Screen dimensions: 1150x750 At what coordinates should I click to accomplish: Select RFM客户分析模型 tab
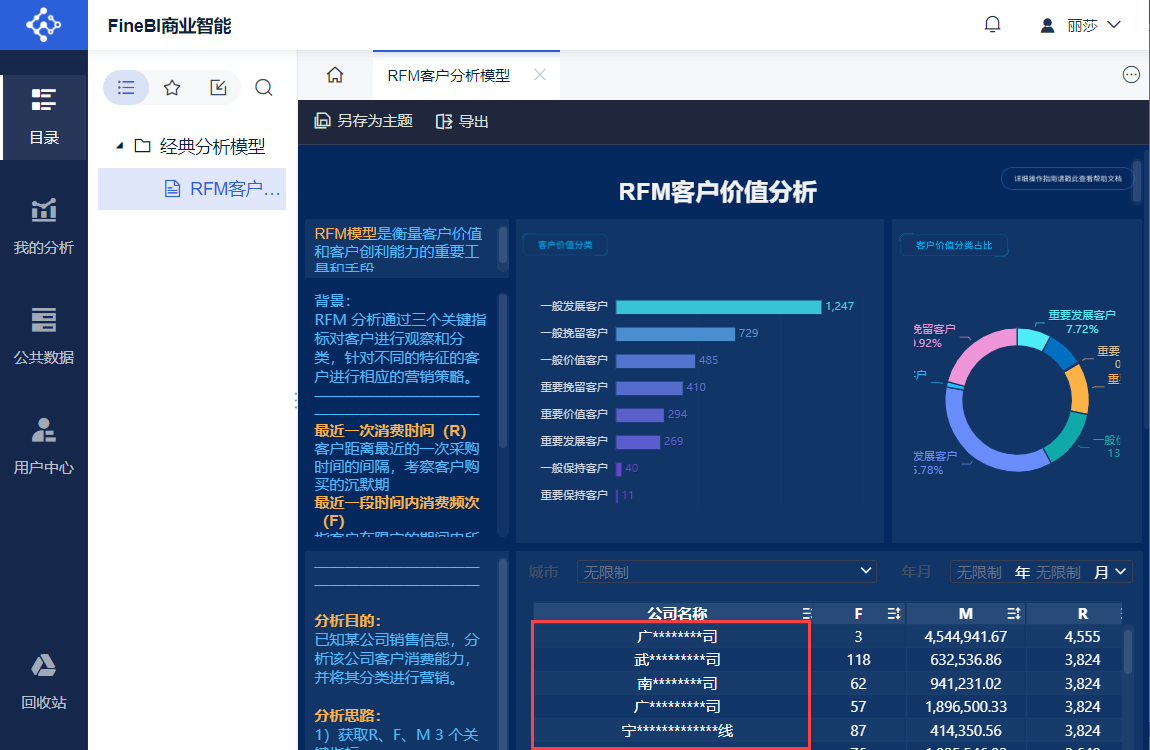(449, 76)
